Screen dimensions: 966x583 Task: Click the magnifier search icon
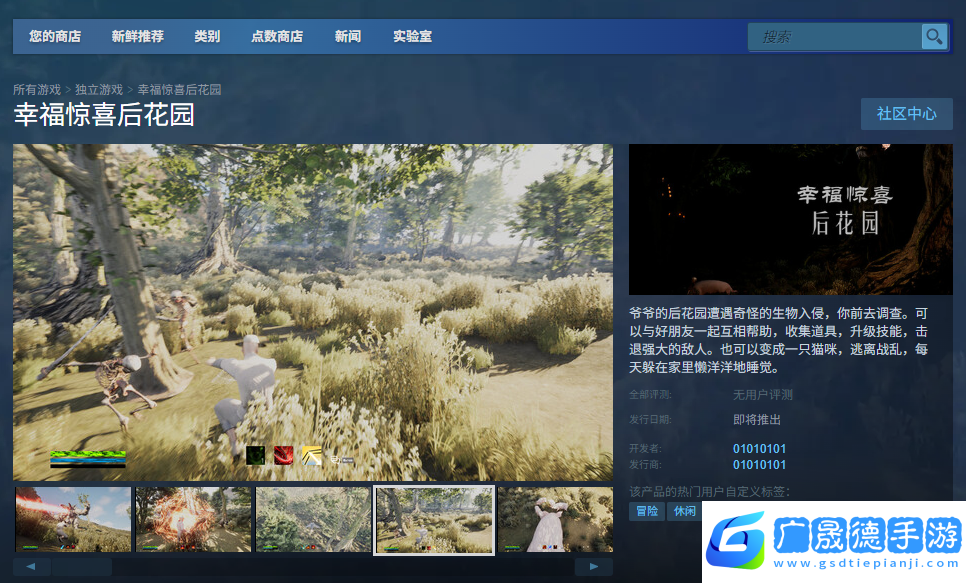pyautogui.click(x=934, y=37)
